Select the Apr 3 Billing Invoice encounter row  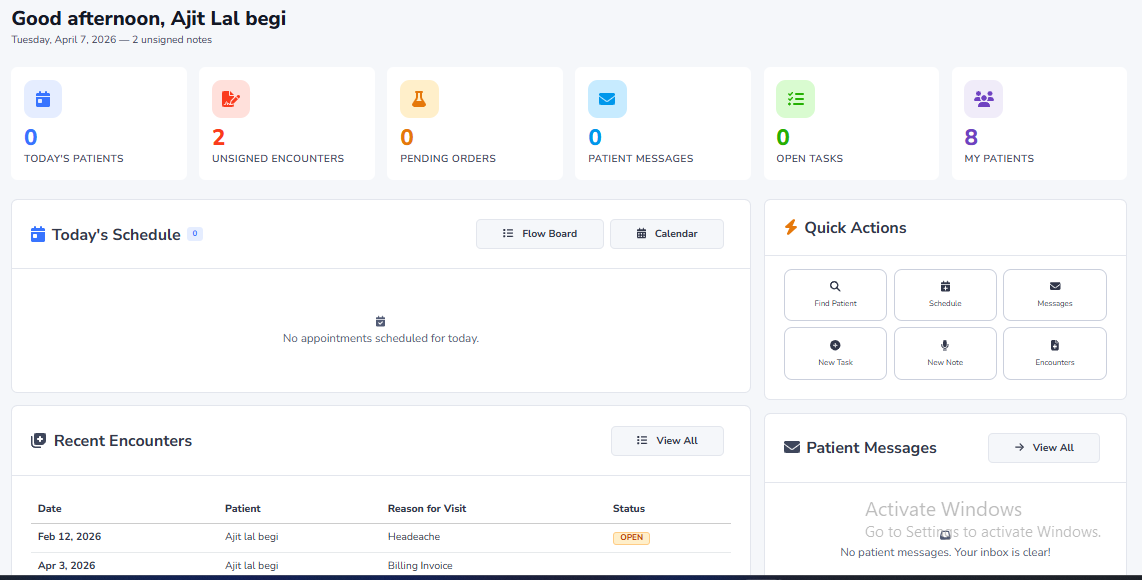[380, 566]
